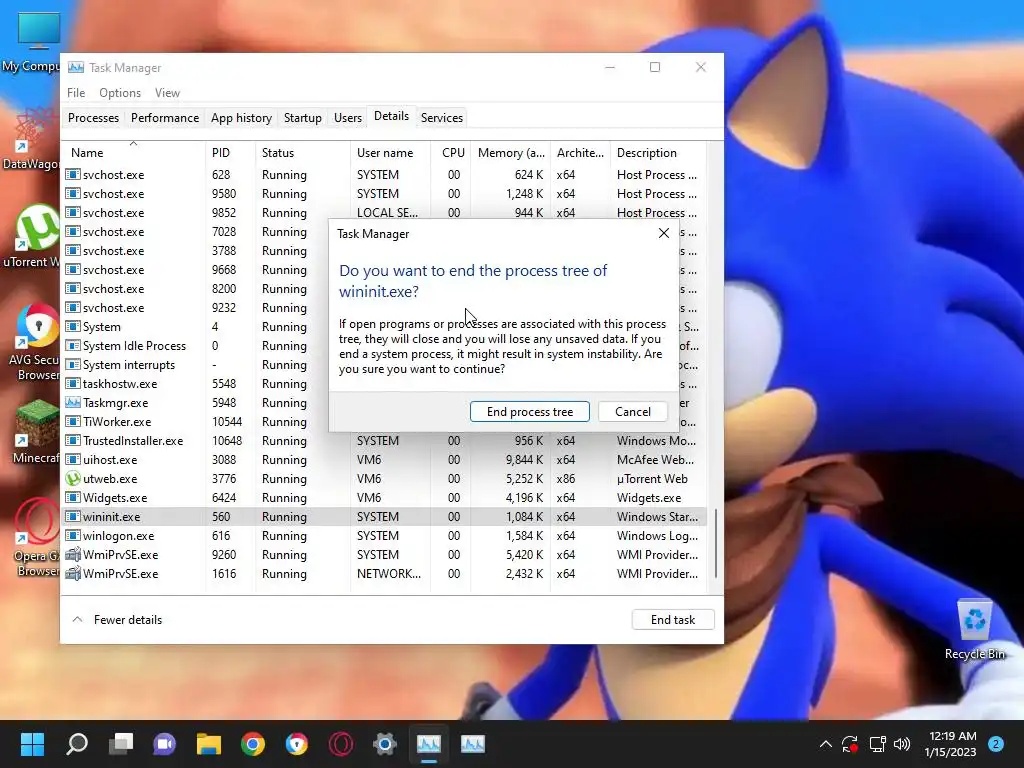The width and height of the screenshot is (1024, 768).
Task: Open the Chat taskbar icon
Action: [165, 743]
